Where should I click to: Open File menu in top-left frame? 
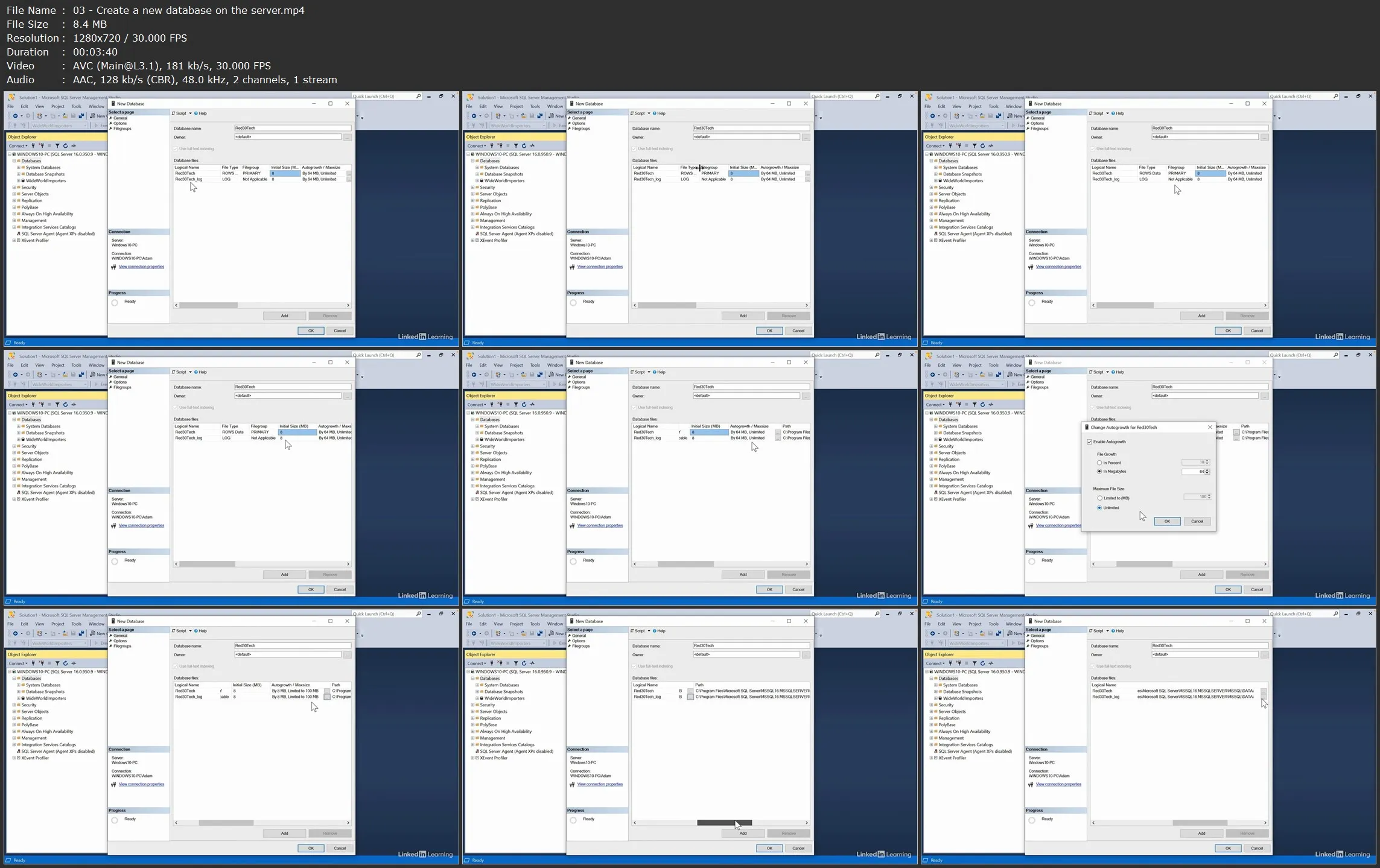[x=10, y=106]
